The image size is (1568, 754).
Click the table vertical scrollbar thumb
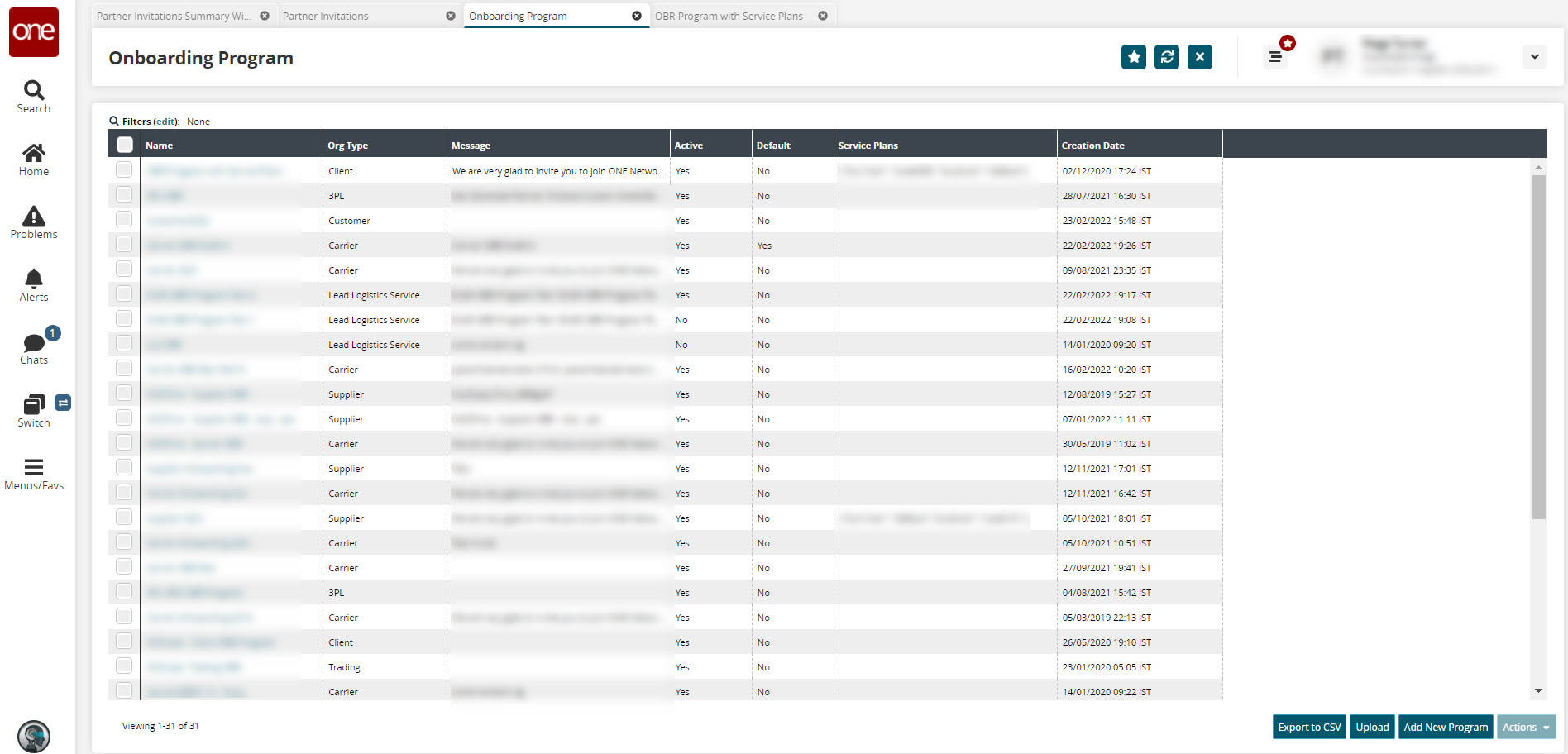pos(1538,346)
